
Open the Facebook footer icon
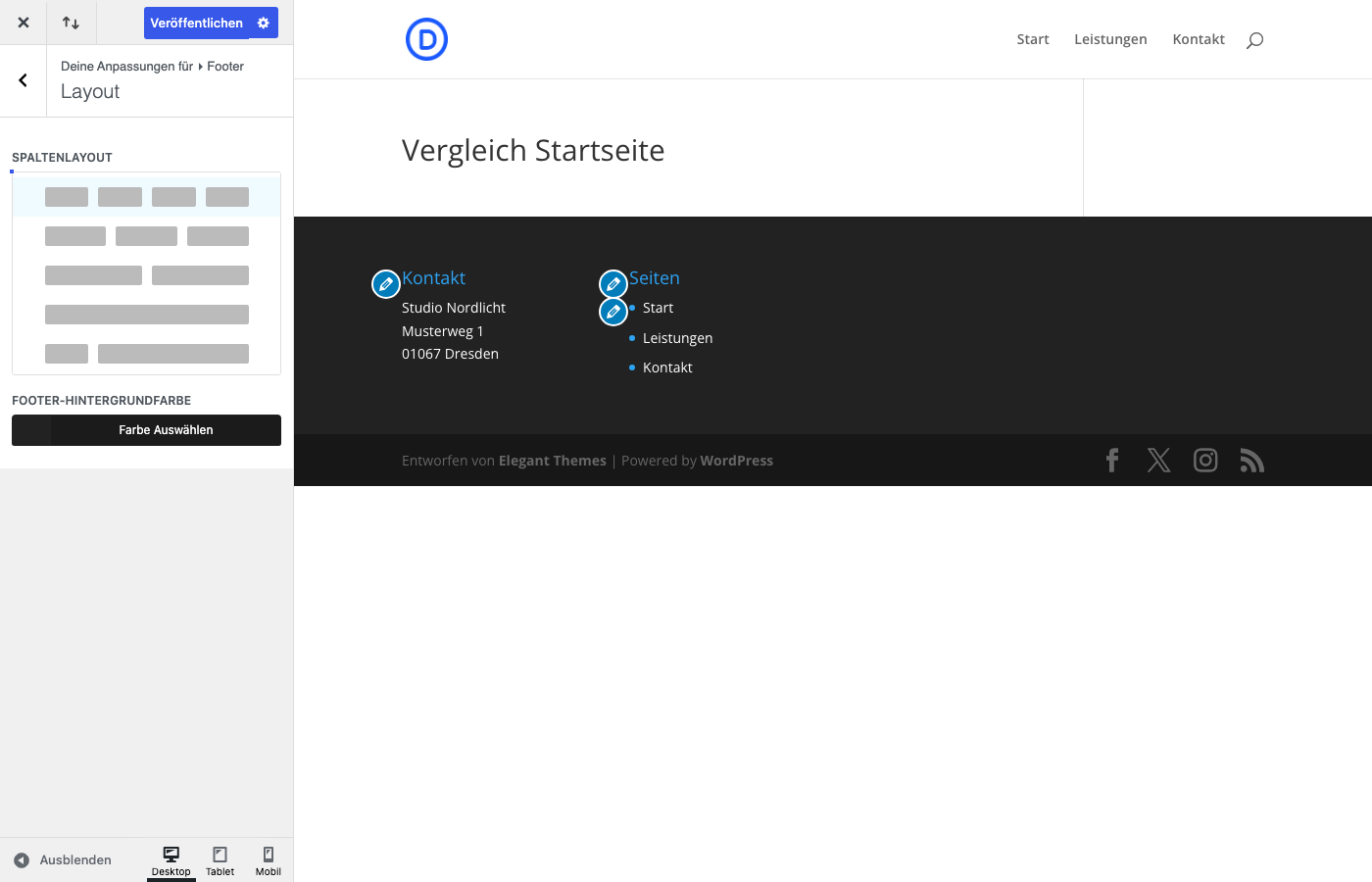(x=1112, y=461)
